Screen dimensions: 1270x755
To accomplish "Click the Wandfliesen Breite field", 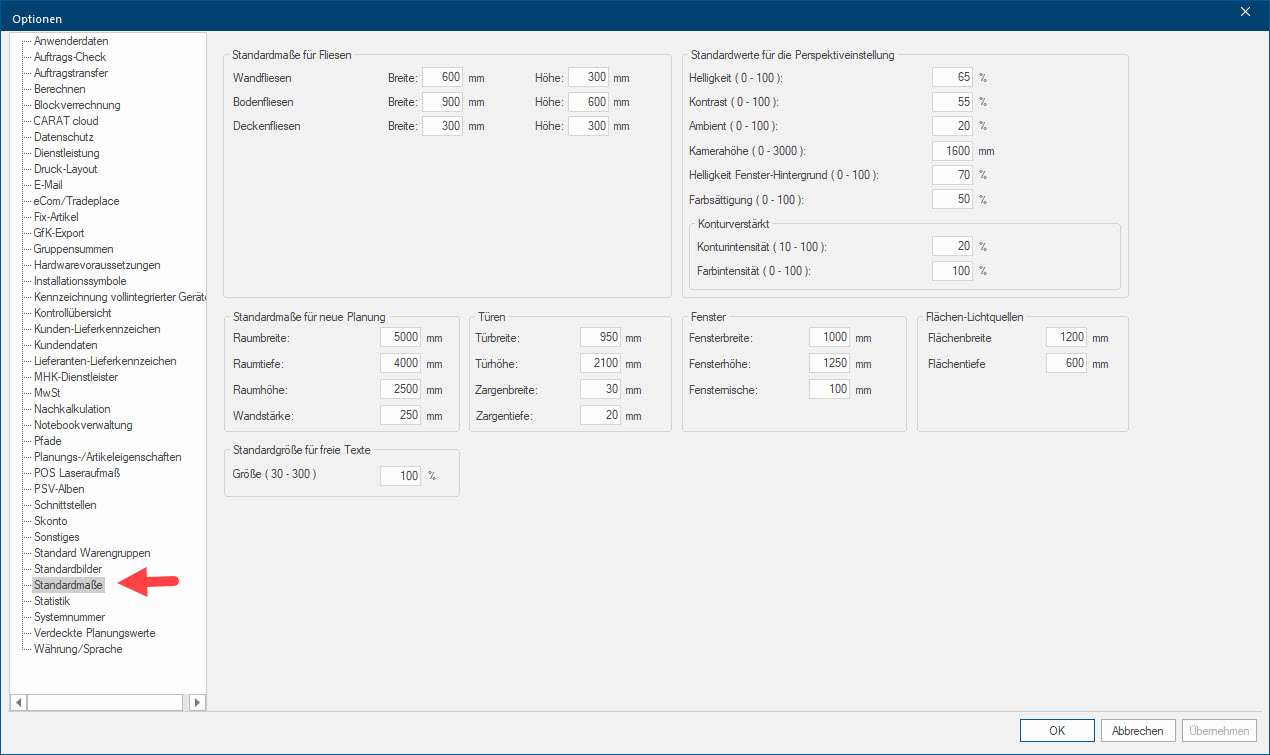I will click(442, 78).
